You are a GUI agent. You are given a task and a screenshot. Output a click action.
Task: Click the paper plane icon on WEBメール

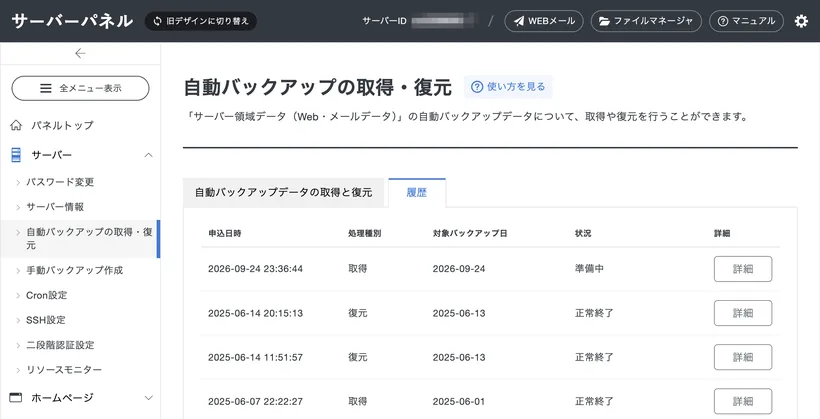pos(519,21)
